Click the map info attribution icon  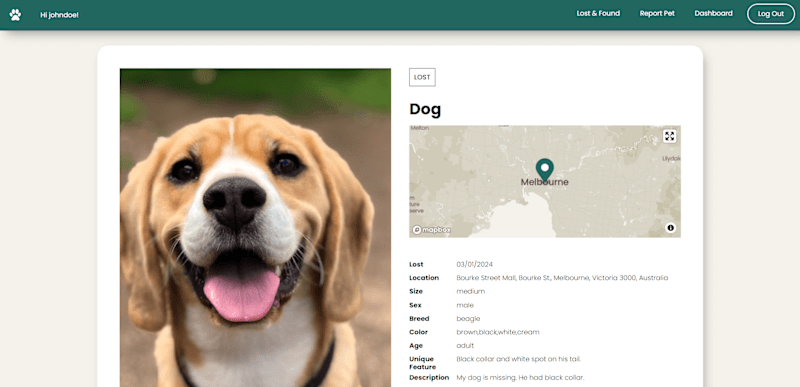click(670, 228)
